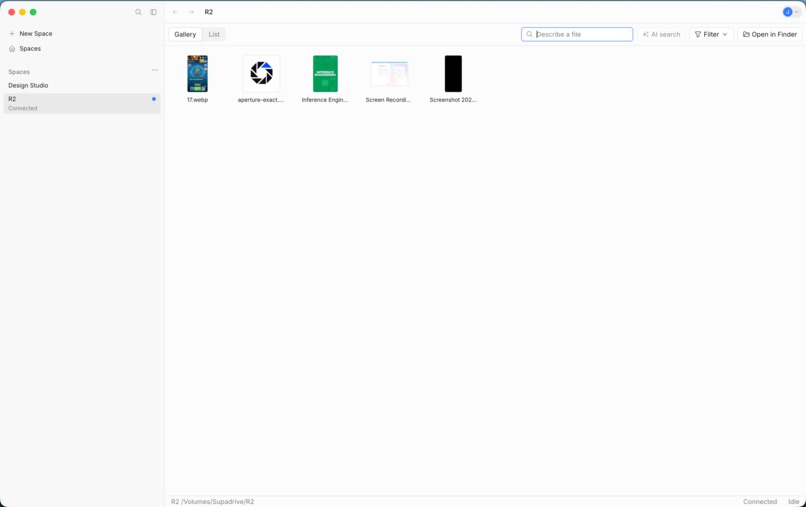Click the Inference Engin... file name label
The height and width of the screenshot is (507, 806).
[x=325, y=100]
